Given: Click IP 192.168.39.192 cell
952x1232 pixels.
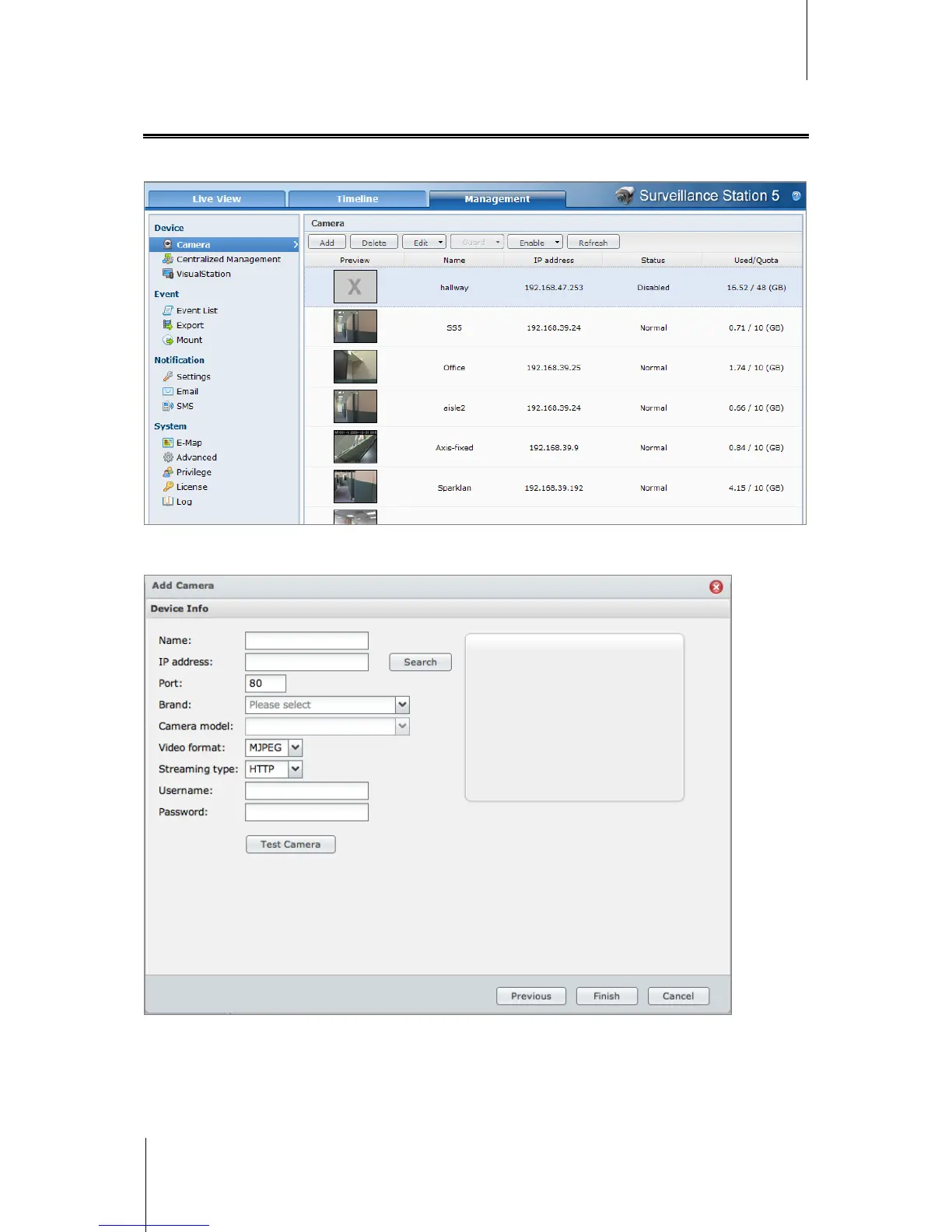Looking at the screenshot, I should [x=554, y=488].
